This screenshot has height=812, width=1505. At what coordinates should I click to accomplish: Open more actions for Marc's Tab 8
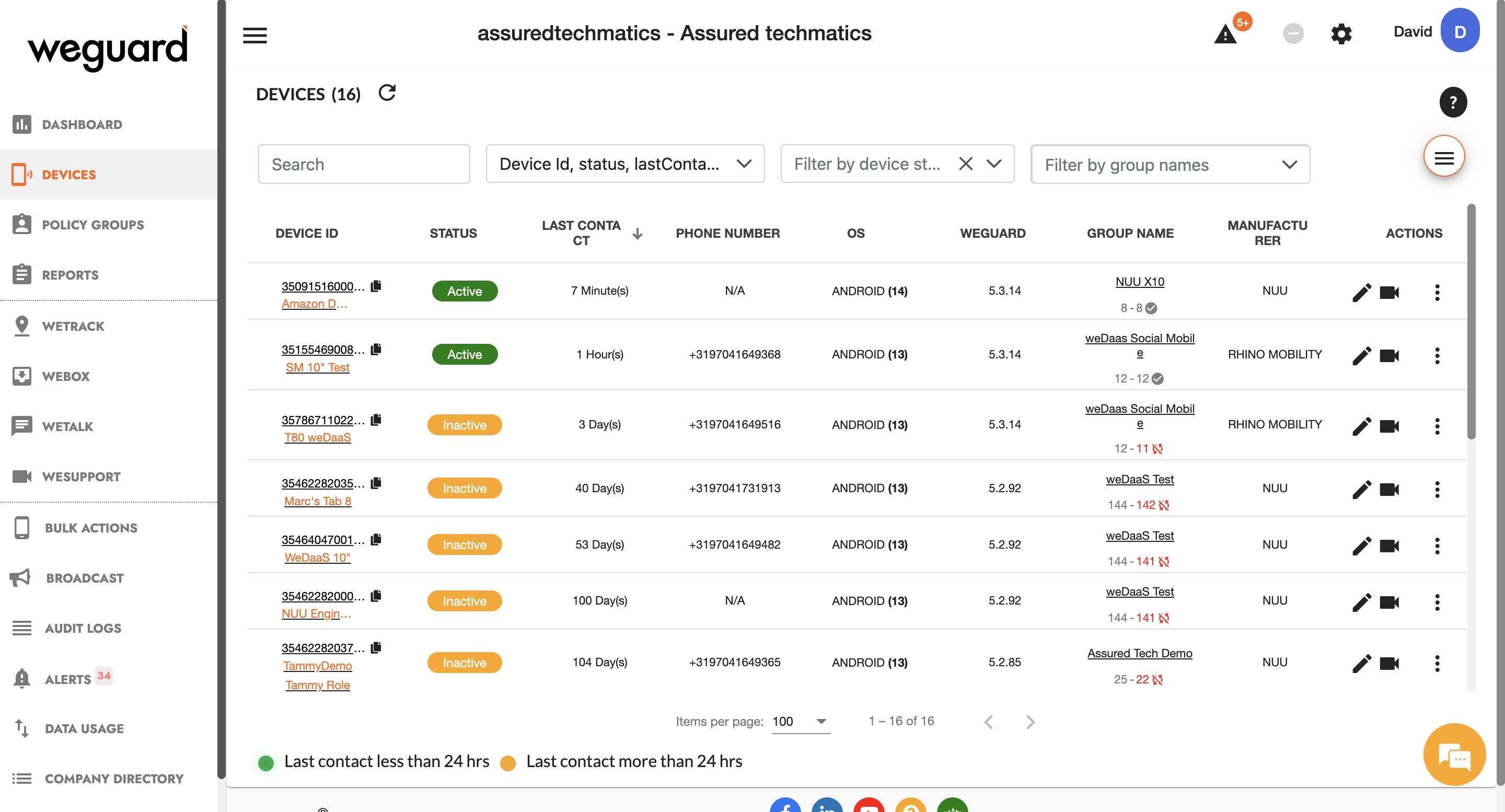point(1437,489)
